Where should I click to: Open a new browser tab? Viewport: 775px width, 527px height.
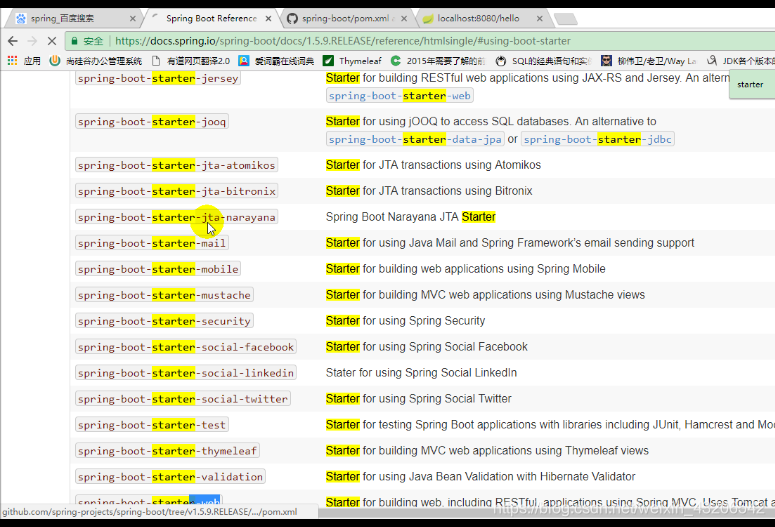565,19
